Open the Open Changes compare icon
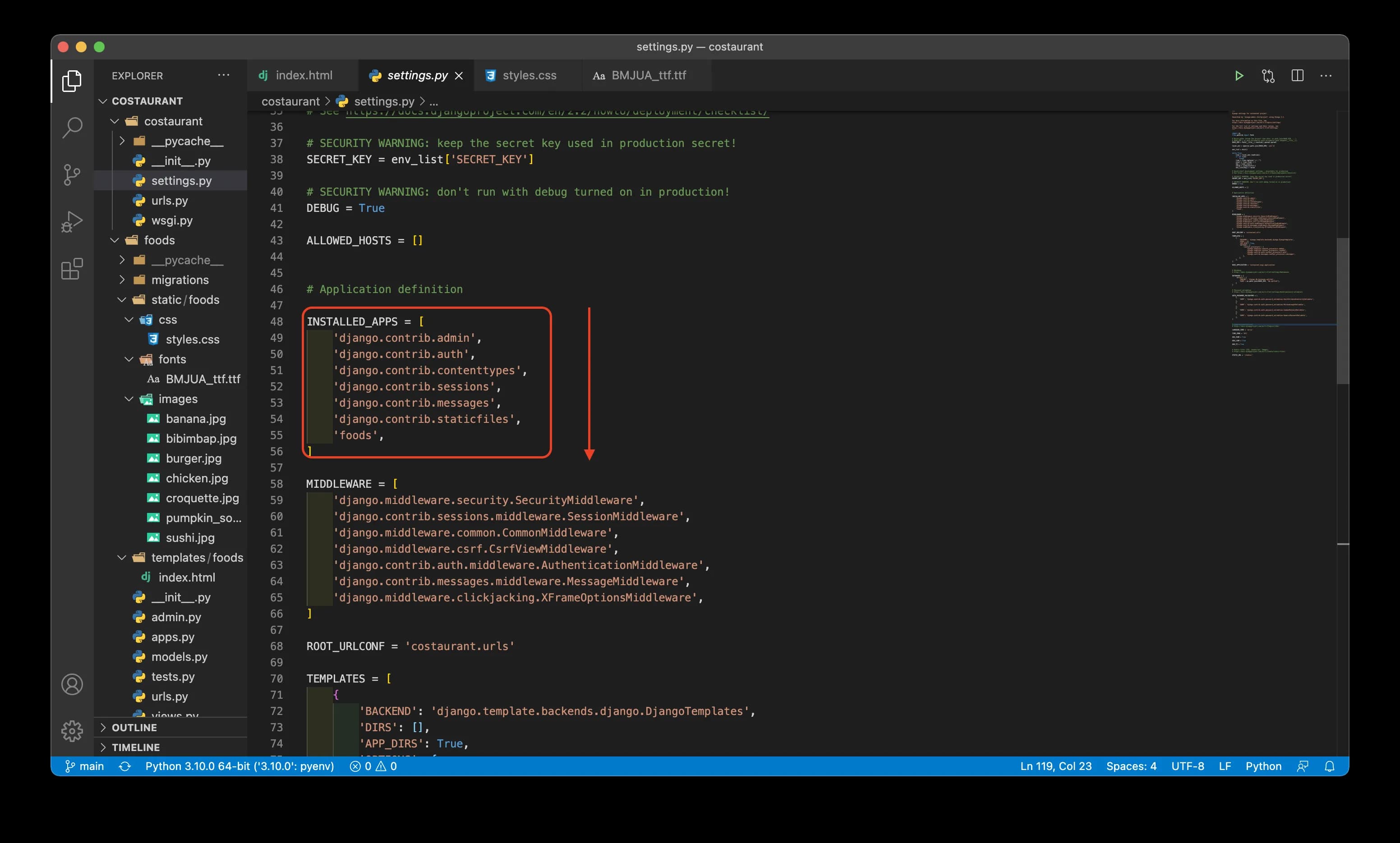This screenshot has width=1400, height=843. tap(1268, 76)
